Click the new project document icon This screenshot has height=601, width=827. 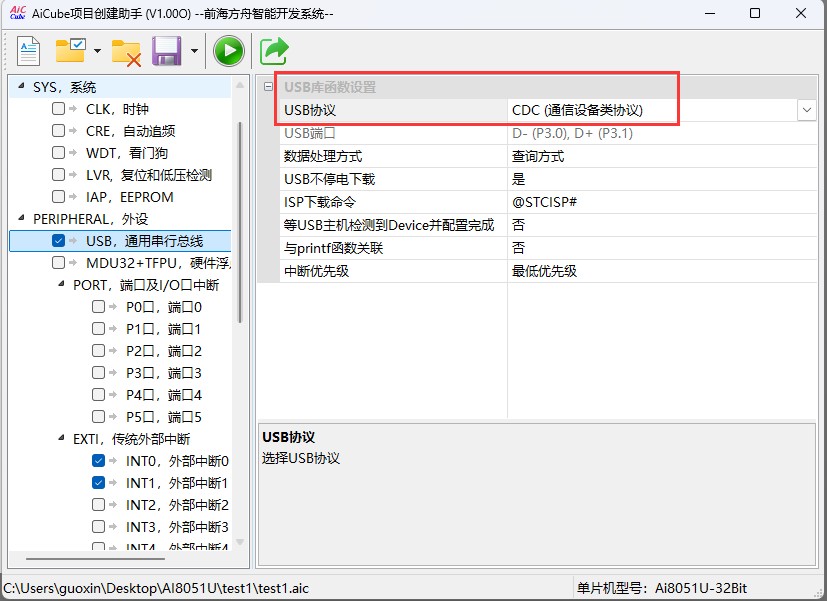[28, 51]
